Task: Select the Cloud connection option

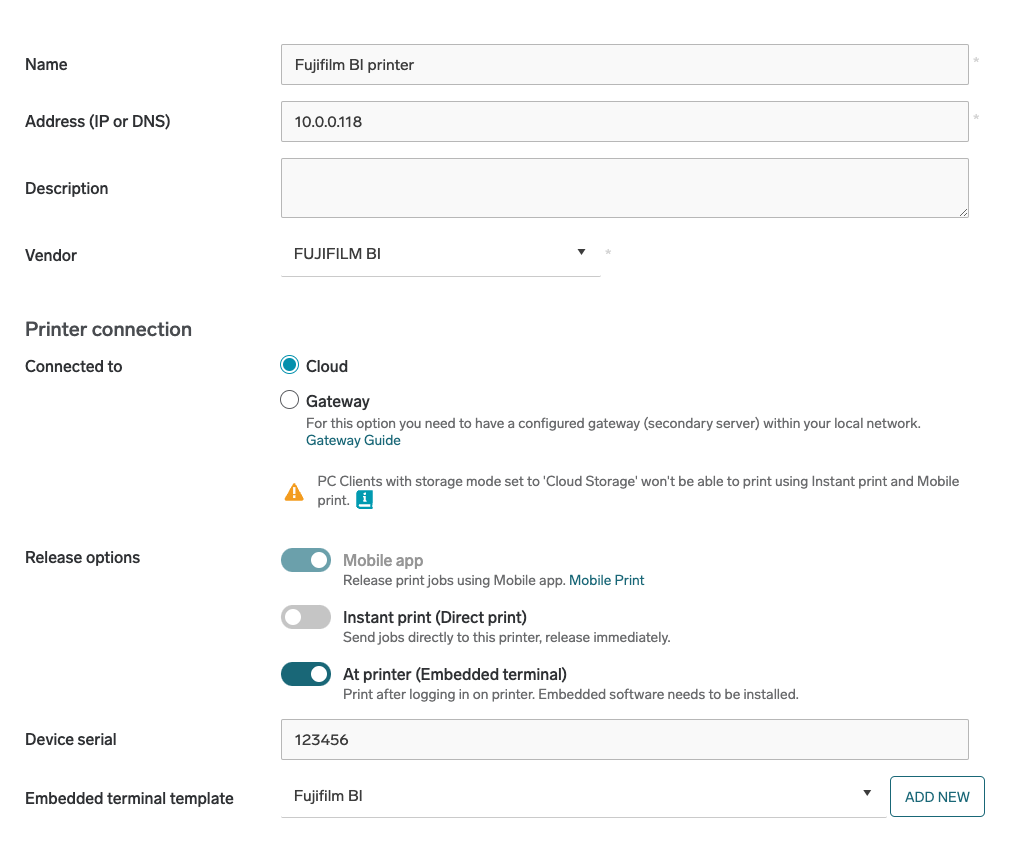Action: click(290, 366)
